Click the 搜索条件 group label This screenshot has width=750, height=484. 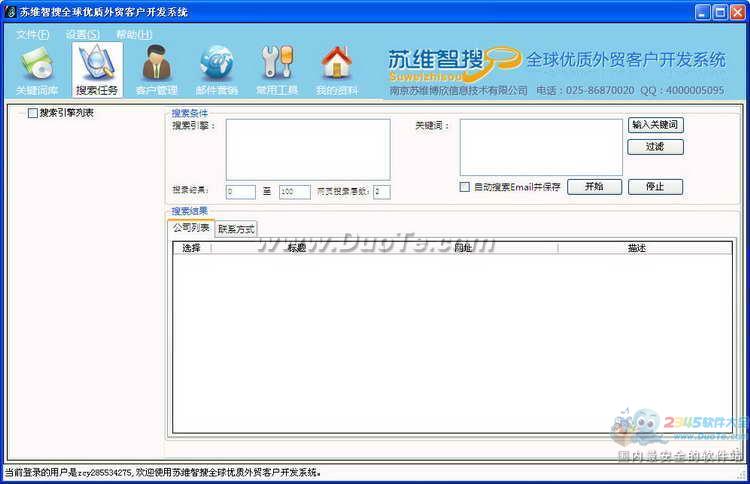(190, 113)
